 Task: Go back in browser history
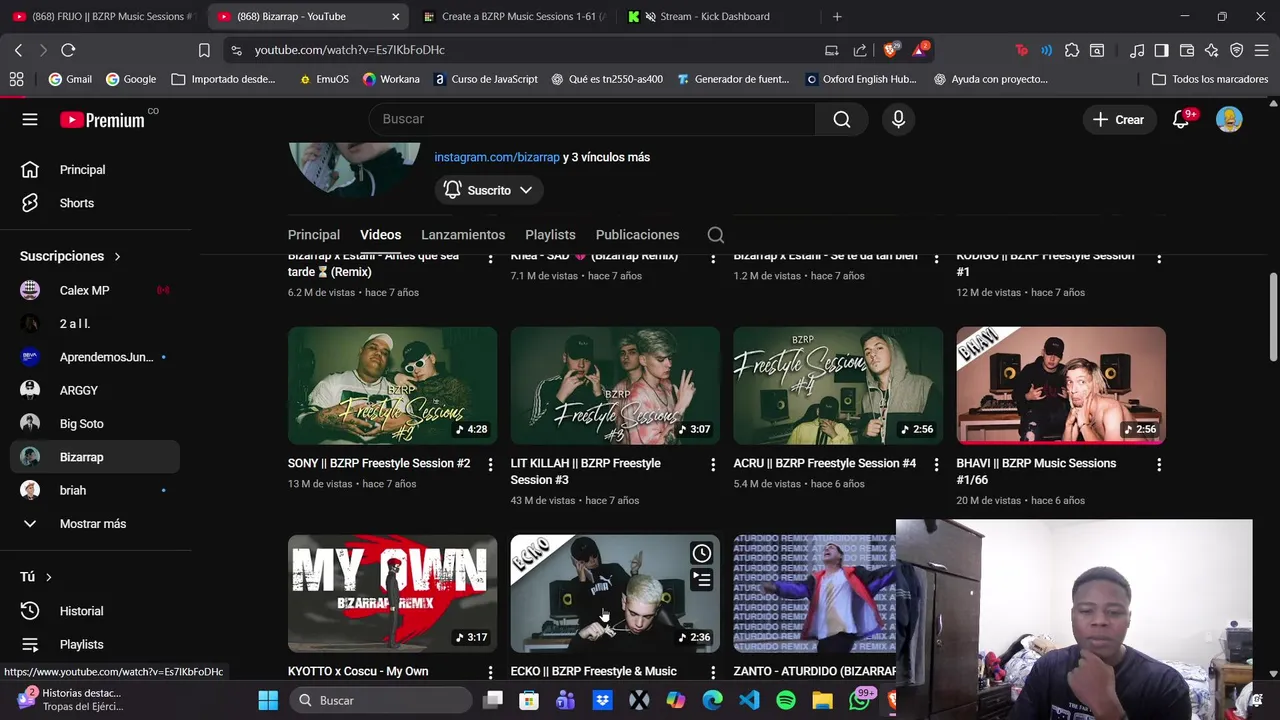pos(18,50)
